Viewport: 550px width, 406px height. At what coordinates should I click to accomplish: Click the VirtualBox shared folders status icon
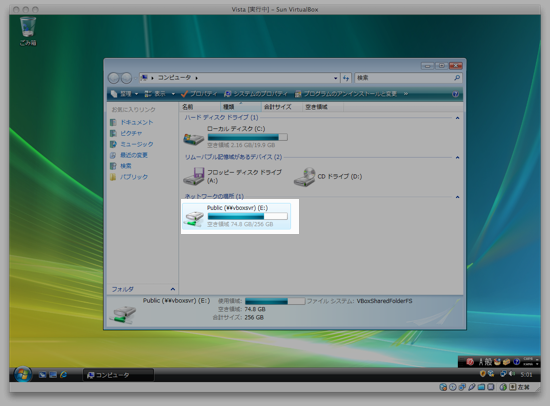click(481, 387)
